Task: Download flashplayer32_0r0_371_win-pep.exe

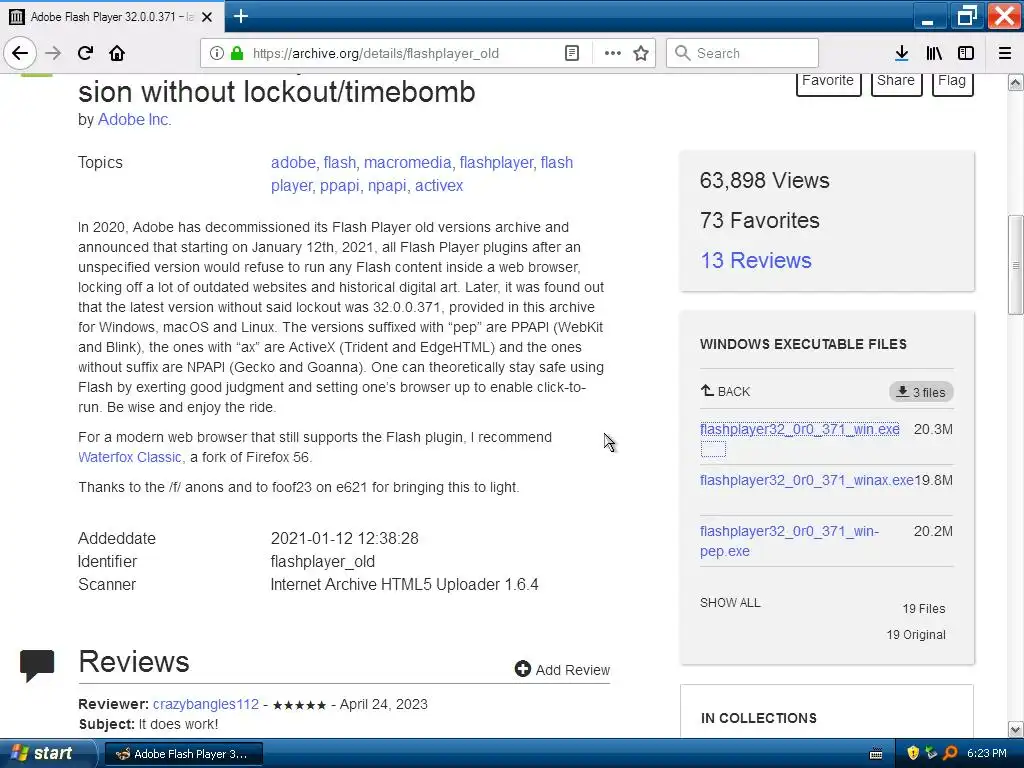Action: point(789,541)
